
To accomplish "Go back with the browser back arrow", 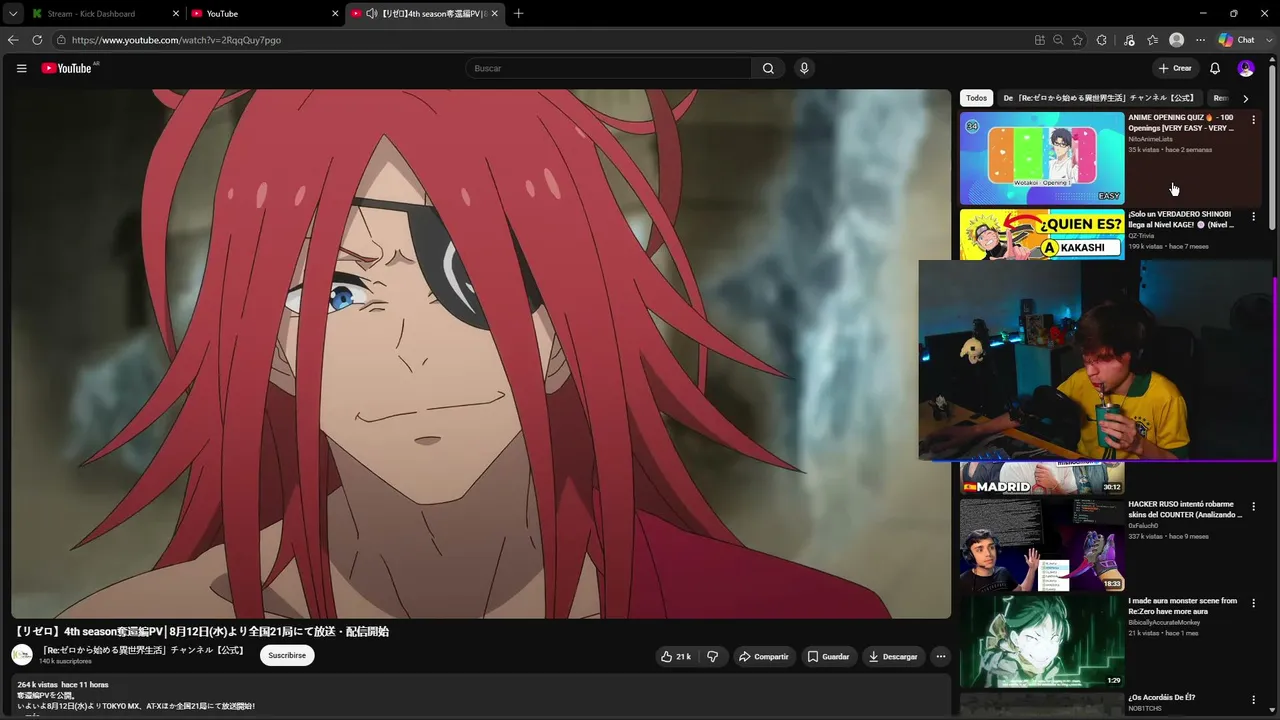I will tap(13, 40).
